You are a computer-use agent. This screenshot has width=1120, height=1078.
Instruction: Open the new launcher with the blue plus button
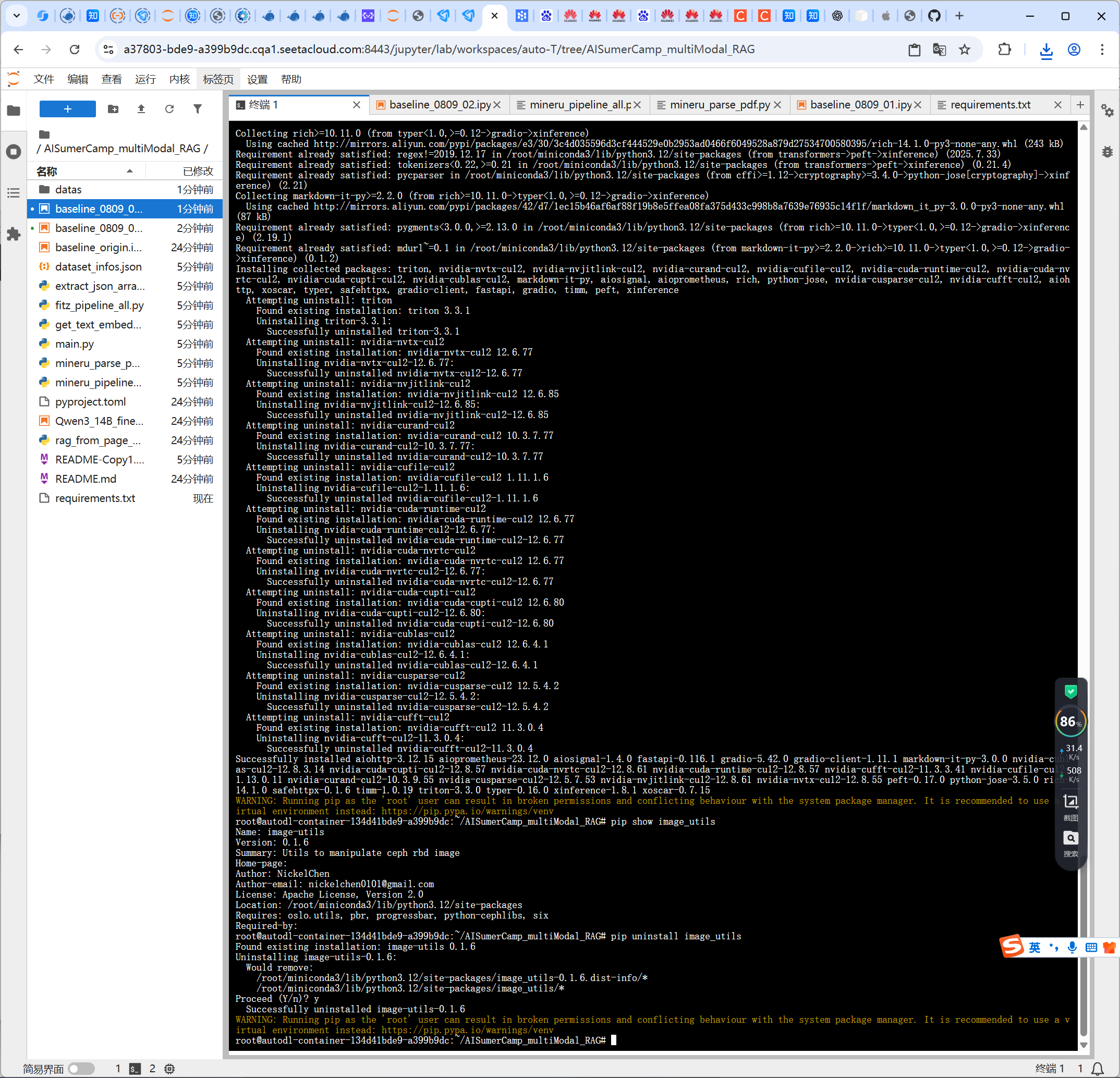pos(67,108)
